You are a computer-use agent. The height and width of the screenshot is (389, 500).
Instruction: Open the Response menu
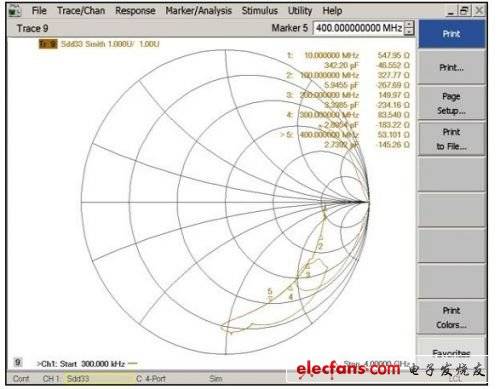[x=135, y=11]
